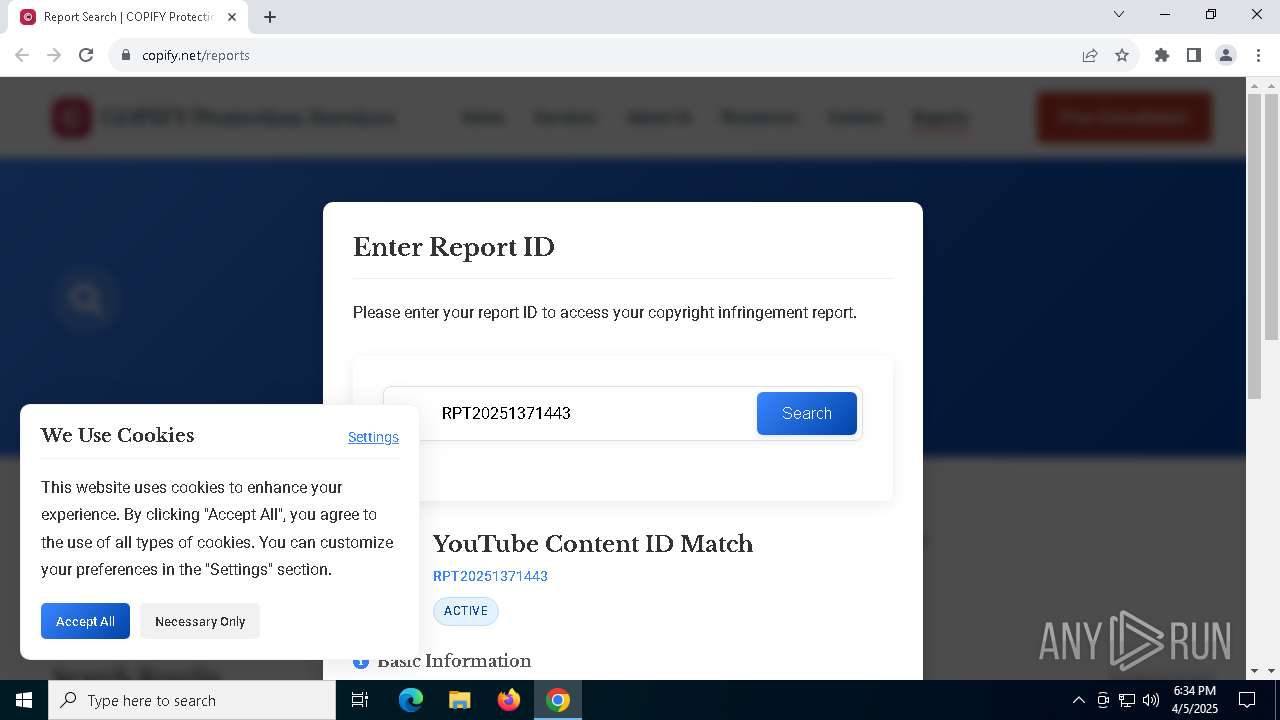Open the Windows Start menu
This screenshot has height=720, width=1280.
pyautogui.click(x=24, y=700)
